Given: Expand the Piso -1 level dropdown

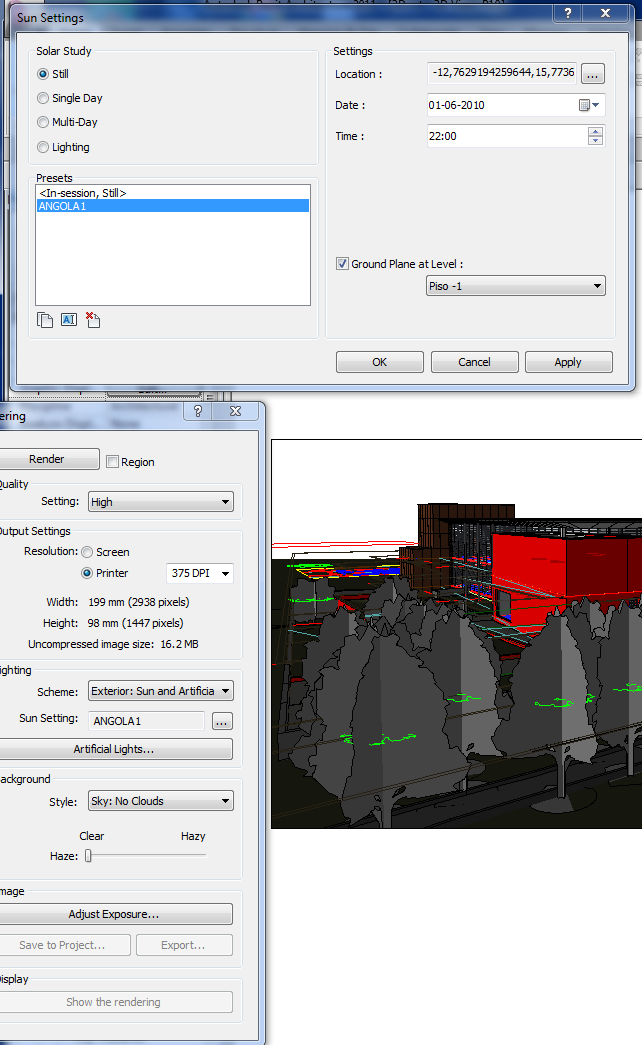Looking at the screenshot, I should click(x=516, y=286).
